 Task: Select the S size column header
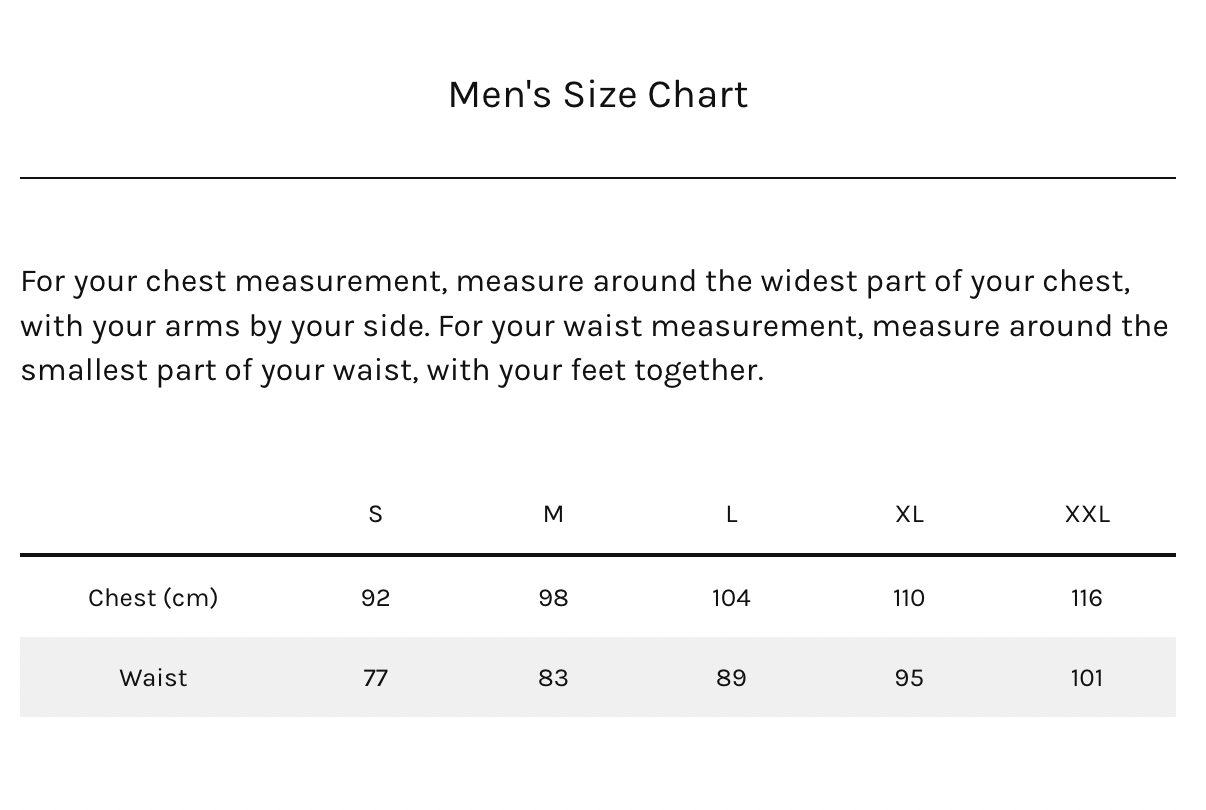pos(375,514)
